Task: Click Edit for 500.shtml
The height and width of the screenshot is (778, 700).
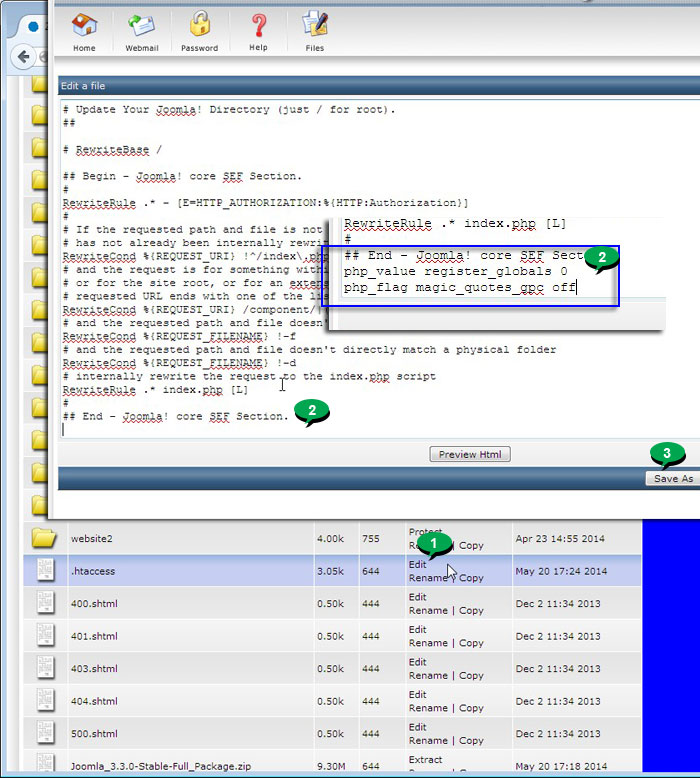Action: [x=417, y=727]
